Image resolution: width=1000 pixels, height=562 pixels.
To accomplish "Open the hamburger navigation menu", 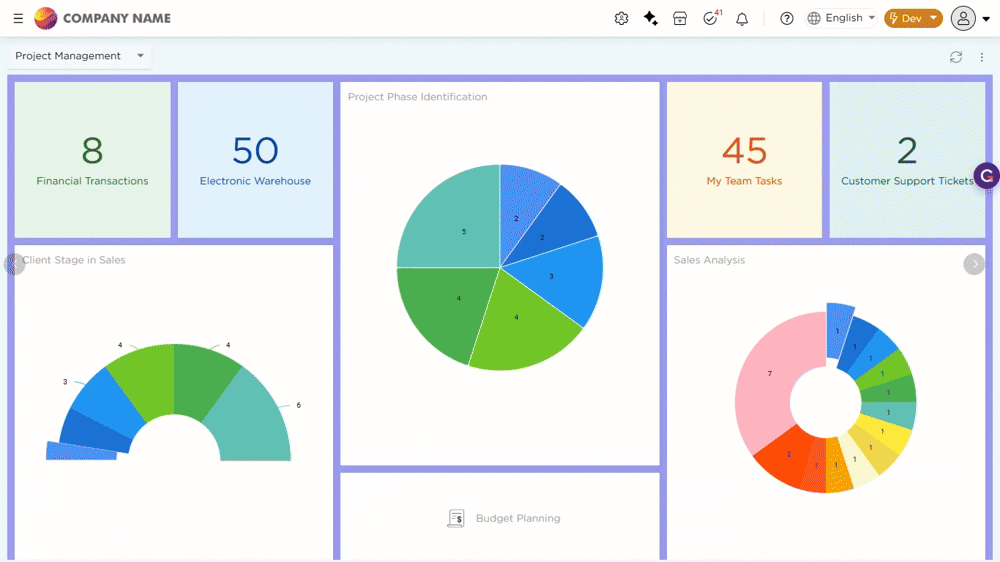I will coord(18,18).
